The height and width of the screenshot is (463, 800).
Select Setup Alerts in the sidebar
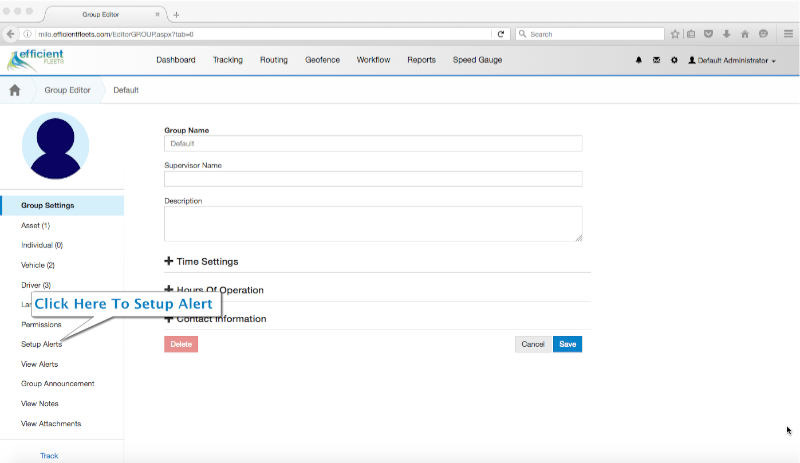41,344
